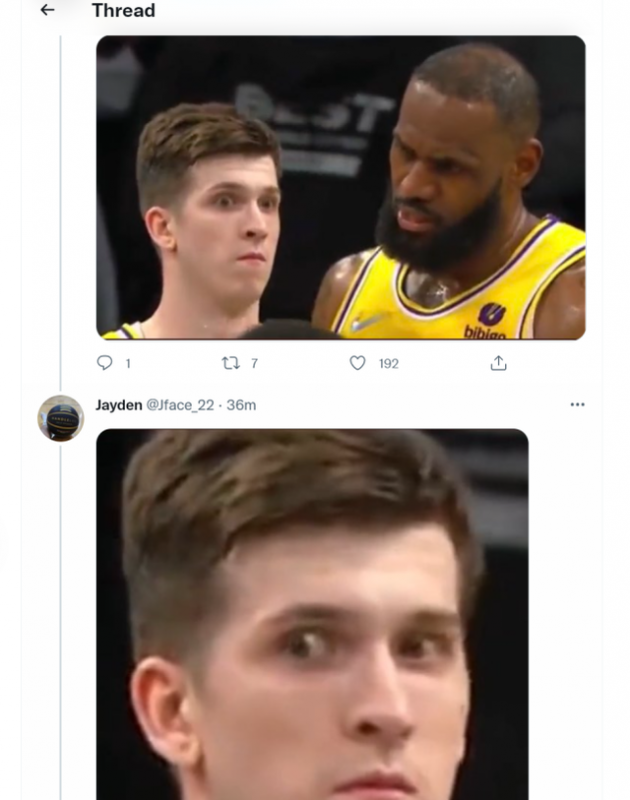Retweet using the retweet arrows icon
Viewport: 630px width, 800px height.
pos(231,363)
